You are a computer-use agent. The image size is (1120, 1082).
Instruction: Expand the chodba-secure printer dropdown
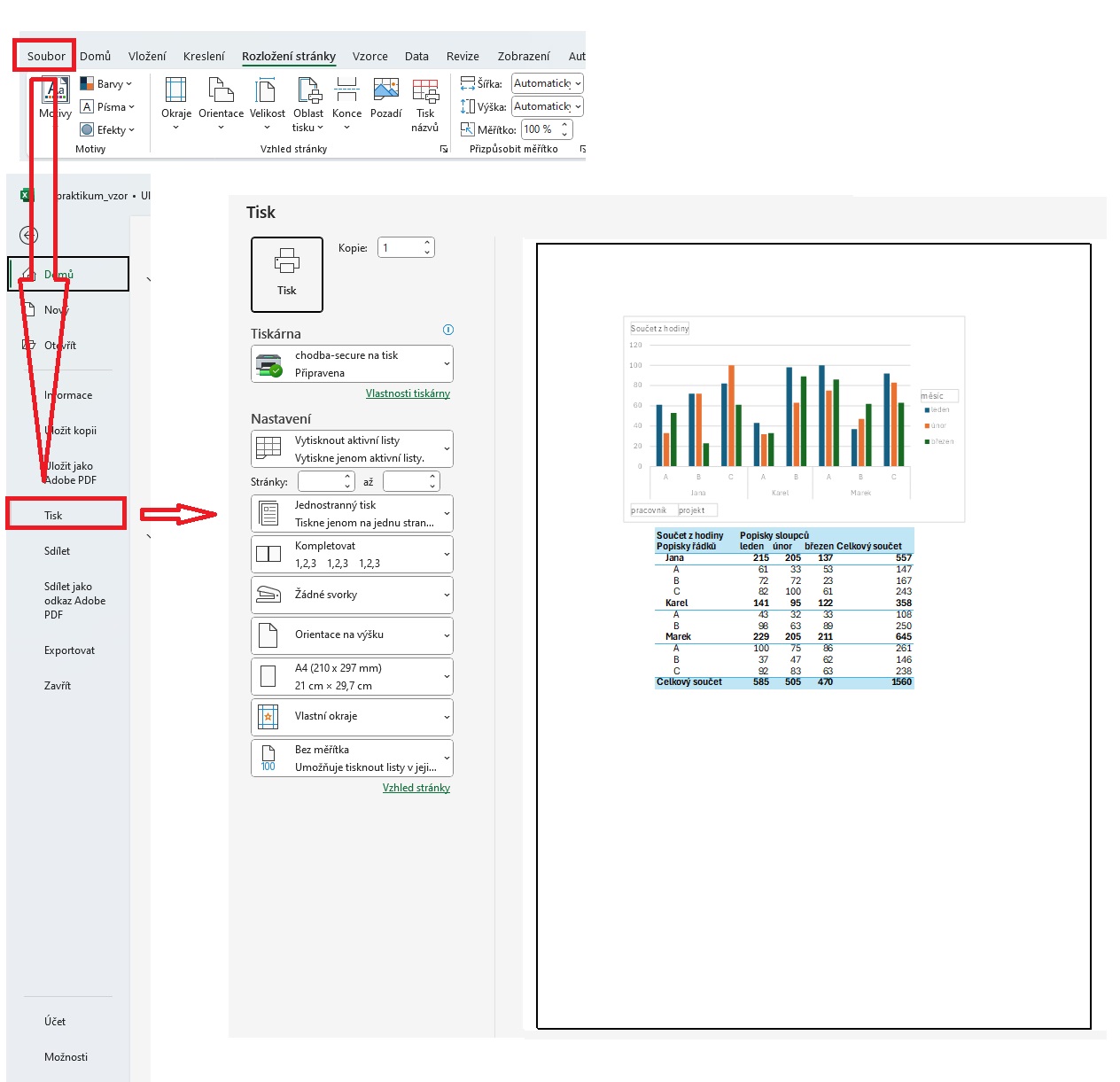[x=352, y=363]
